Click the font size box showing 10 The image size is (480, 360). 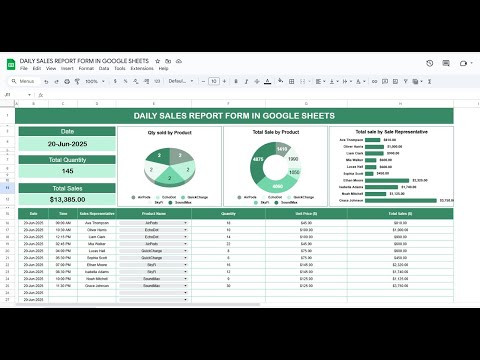(214, 81)
